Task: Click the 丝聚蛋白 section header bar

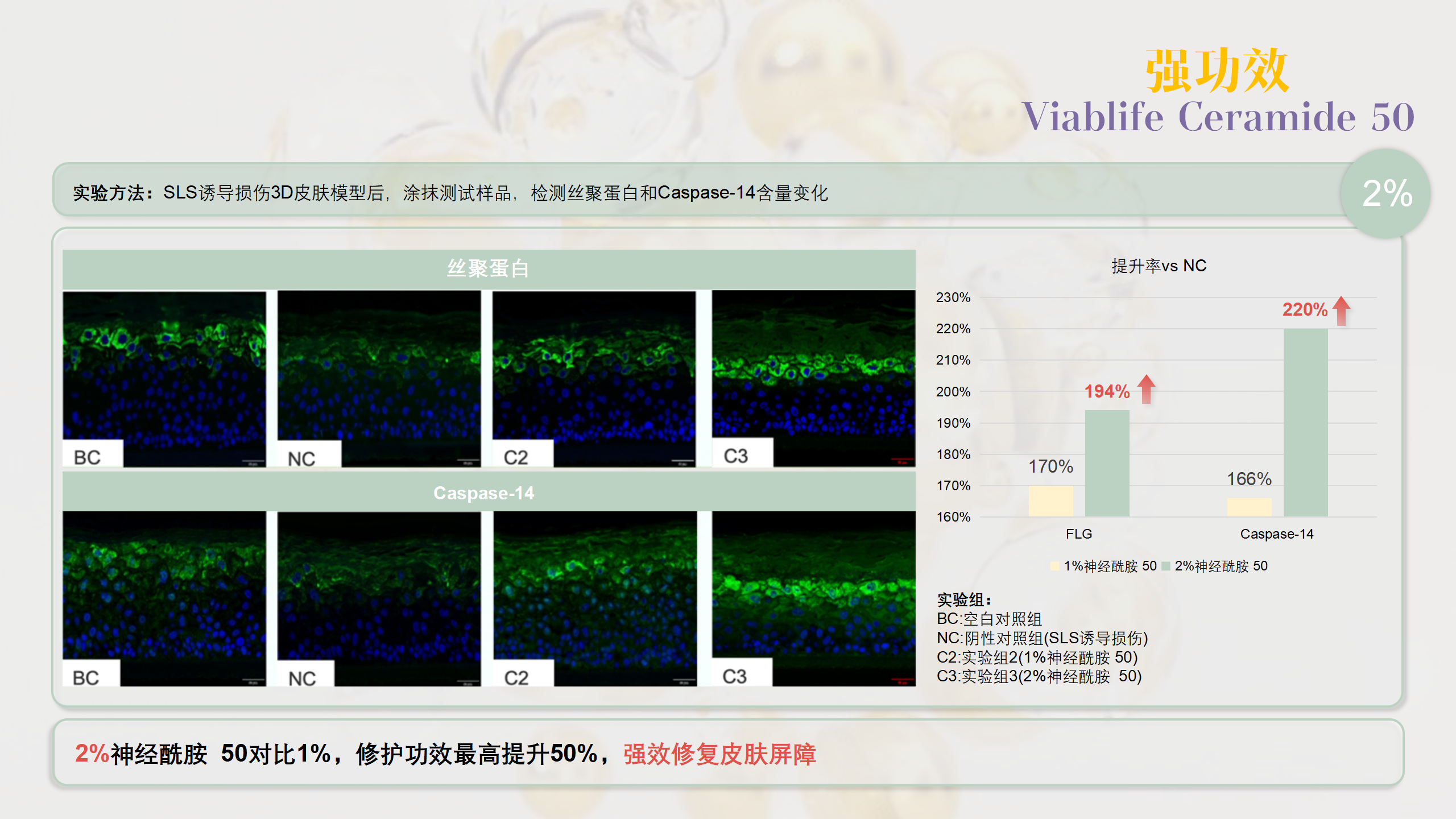Action: pyautogui.click(x=488, y=268)
